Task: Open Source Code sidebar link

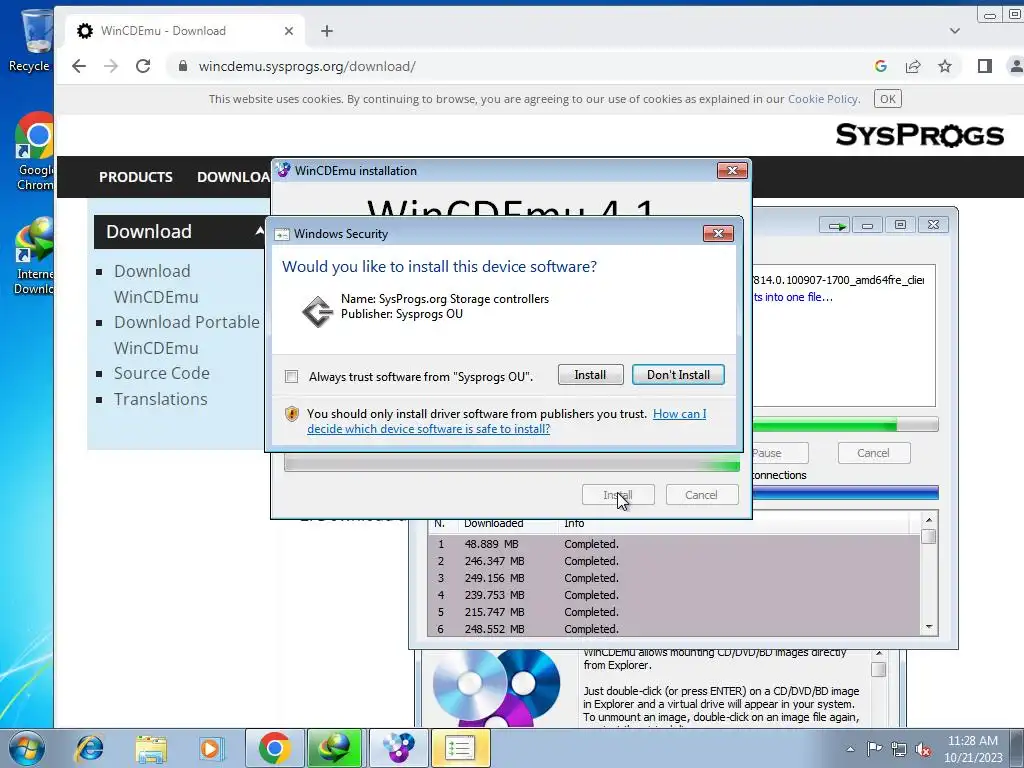Action: coord(162,373)
